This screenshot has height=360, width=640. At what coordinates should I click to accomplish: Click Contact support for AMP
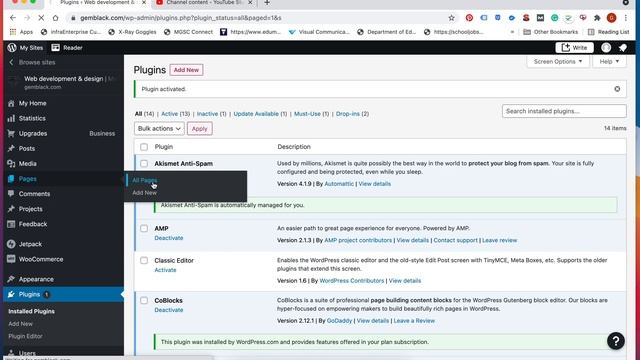(x=455, y=240)
